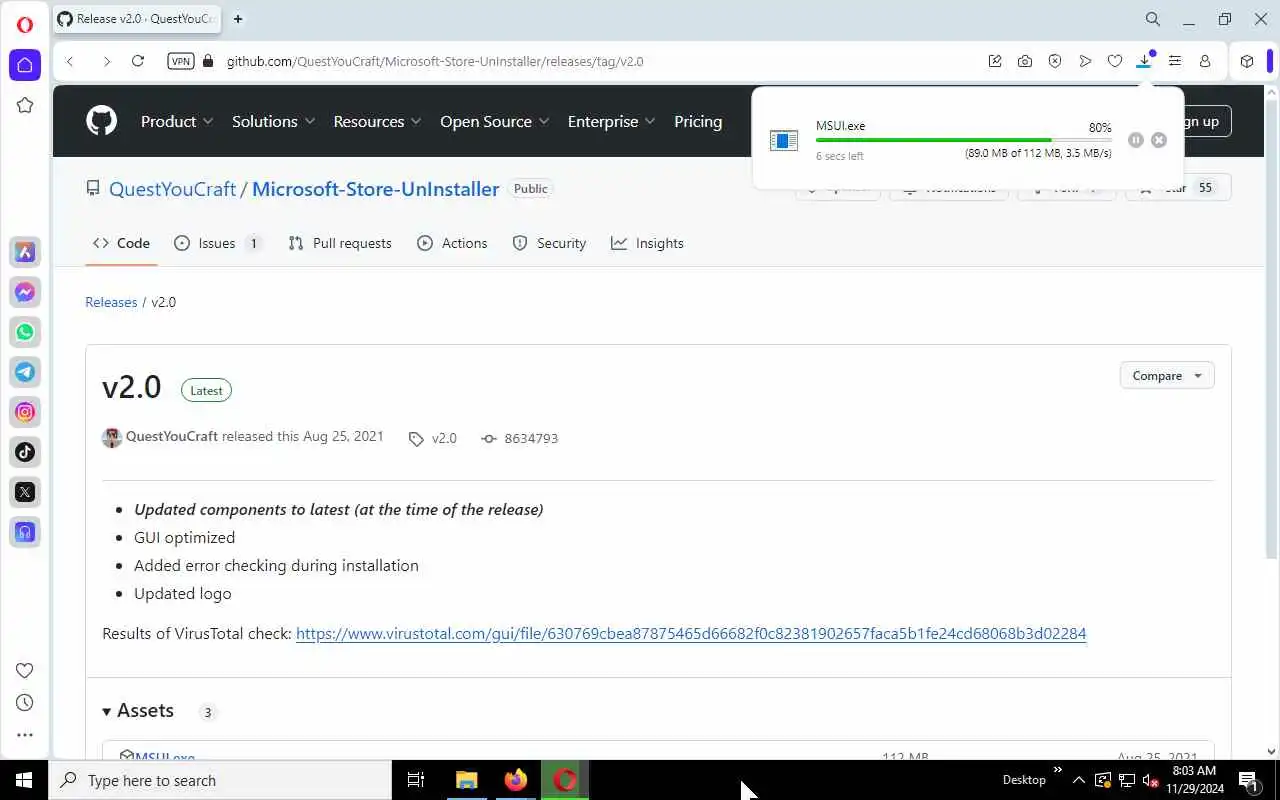Screen dimensions: 1280x800
Task: Expand the Solutions dropdown menu
Action: pyautogui.click(x=273, y=121)
